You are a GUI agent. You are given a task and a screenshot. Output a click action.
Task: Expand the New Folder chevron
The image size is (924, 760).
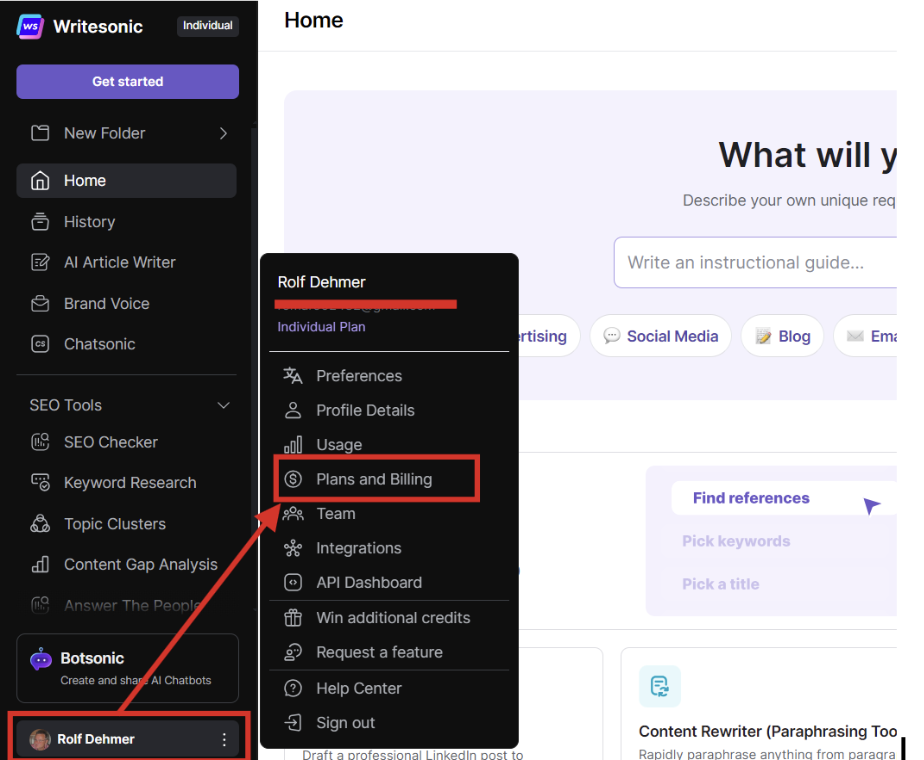click(223, 133)
